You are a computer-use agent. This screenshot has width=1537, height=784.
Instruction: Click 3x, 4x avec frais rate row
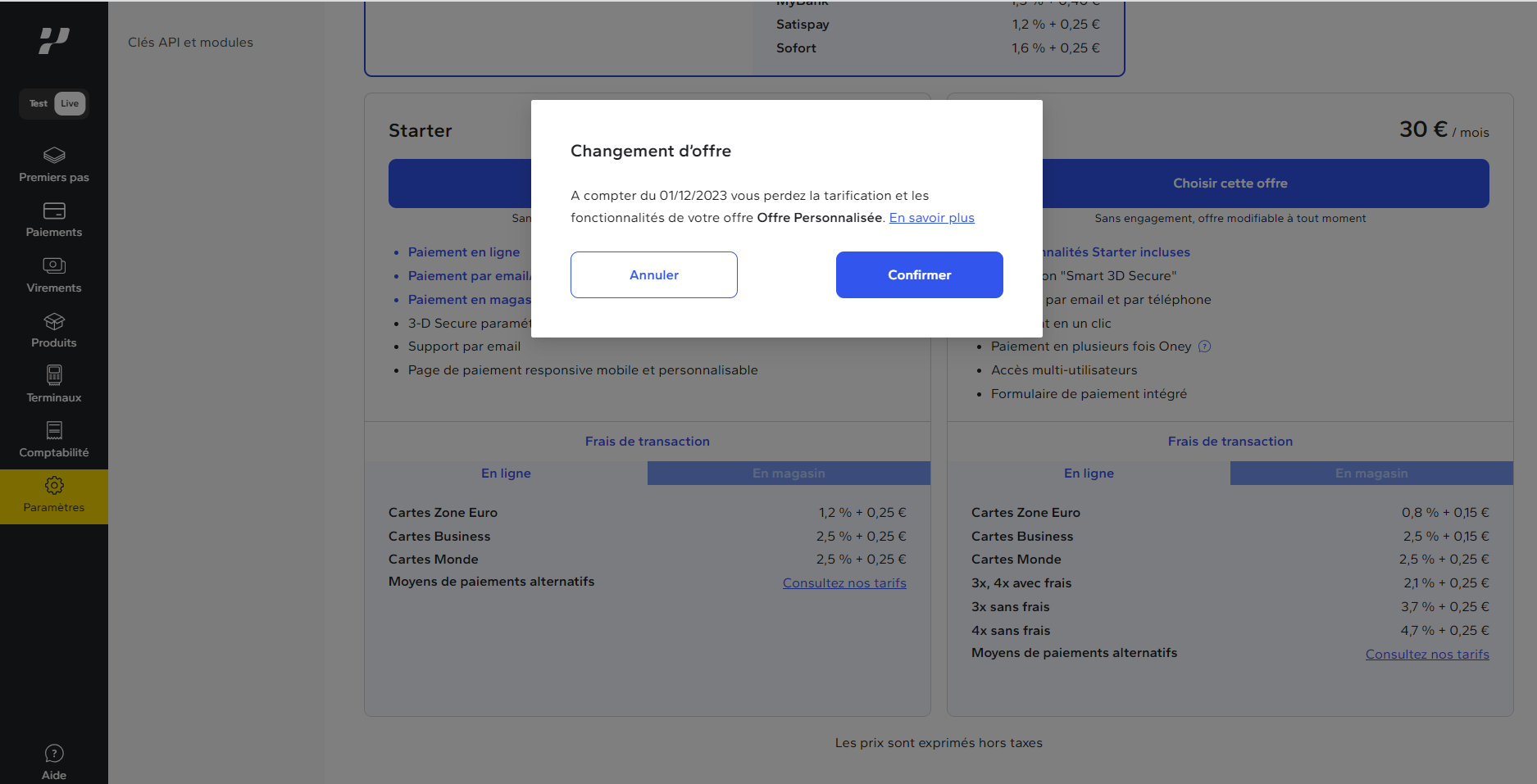(1230, 583)
